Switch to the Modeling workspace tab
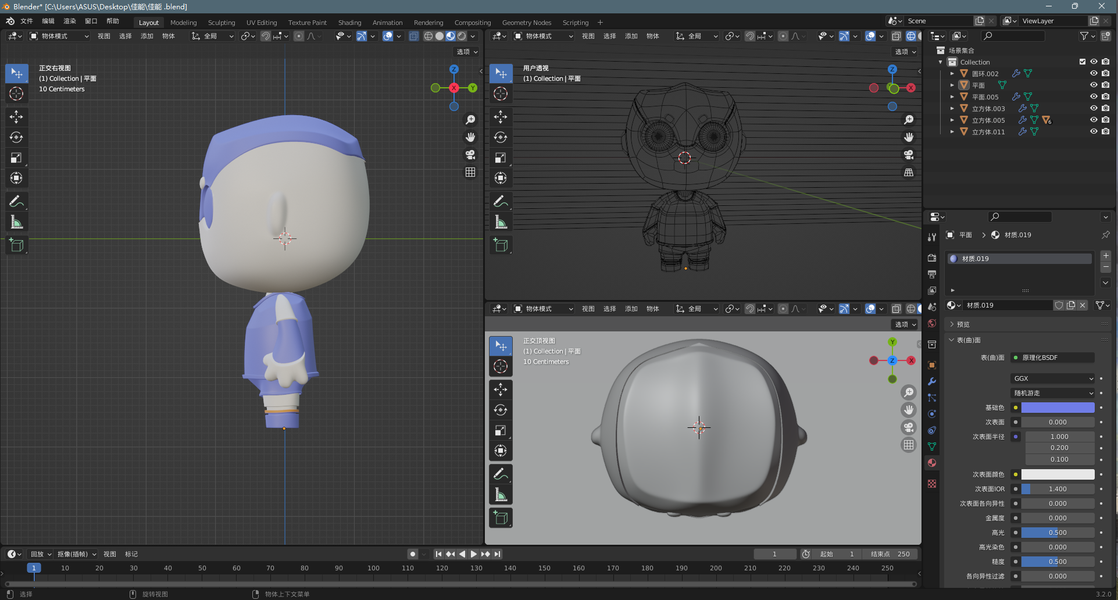 click(183, 22)
